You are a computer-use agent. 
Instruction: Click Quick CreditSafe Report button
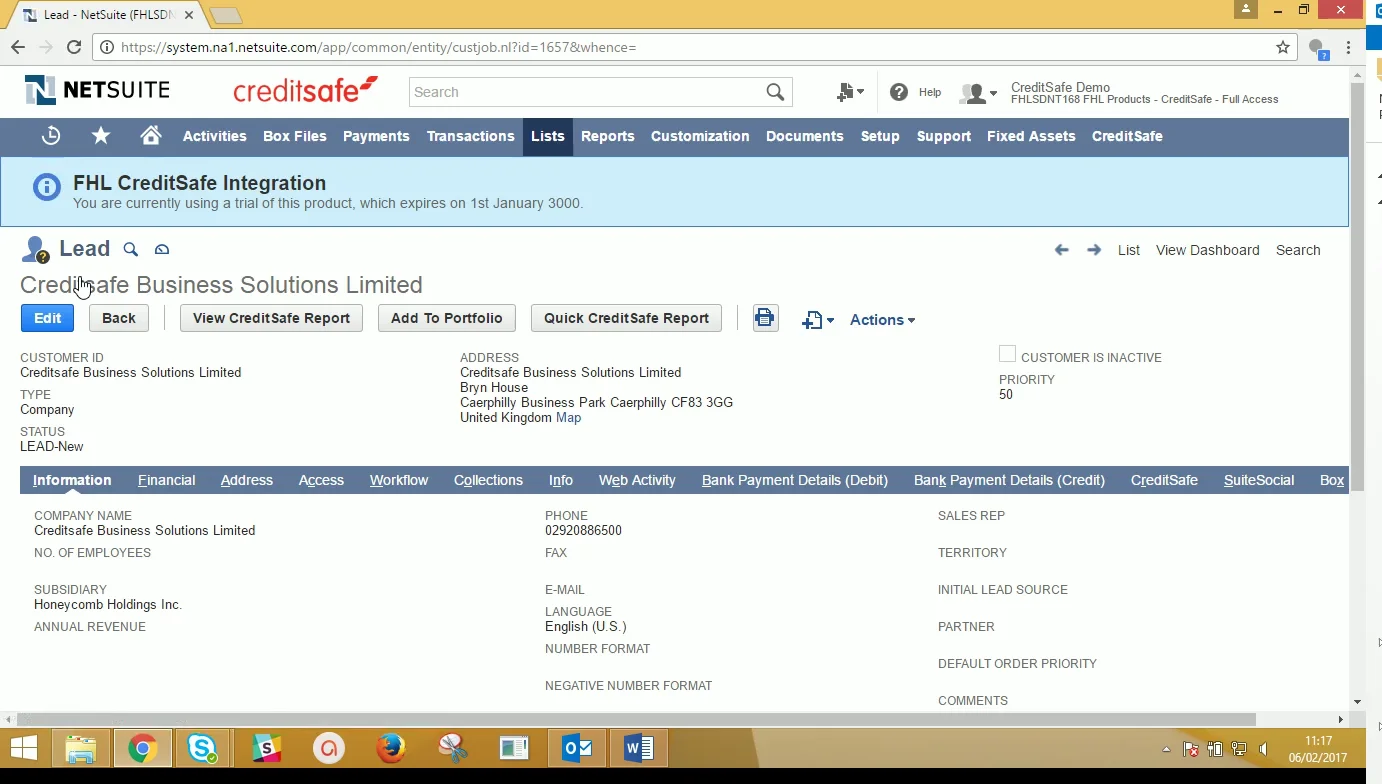pyautogui.click(x=626, y=318)
